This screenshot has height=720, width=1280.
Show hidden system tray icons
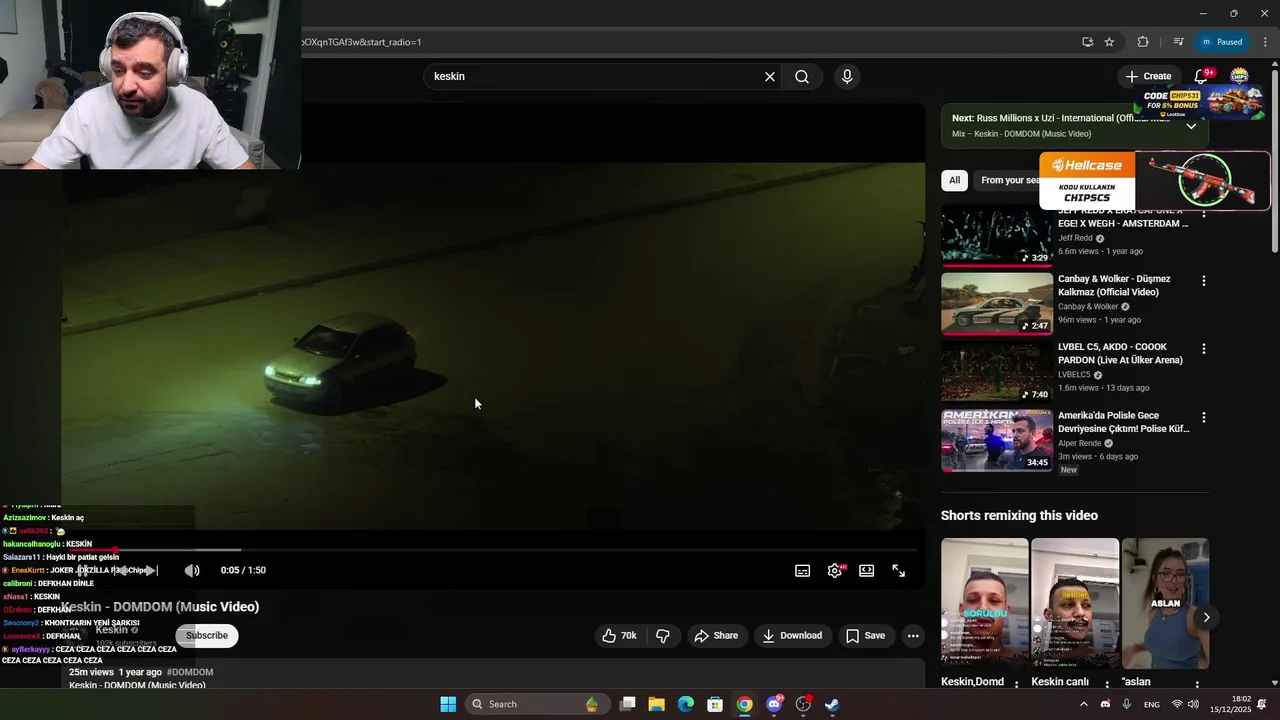tap(1083, 704)
